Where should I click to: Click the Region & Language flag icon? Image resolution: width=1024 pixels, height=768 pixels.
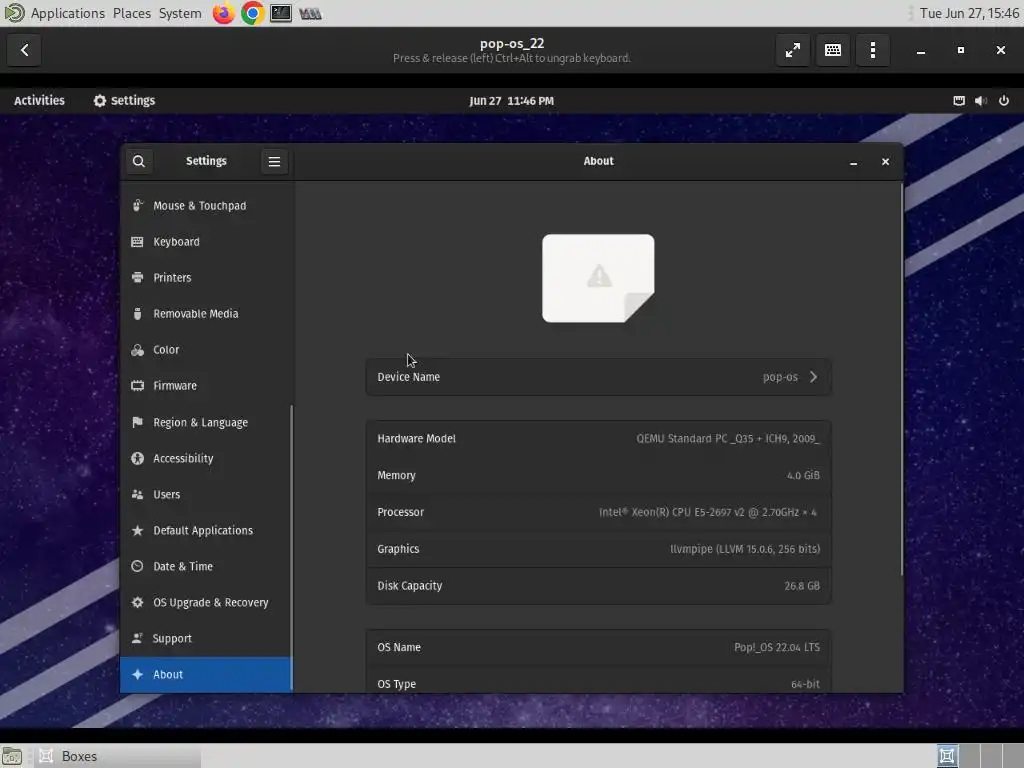click(137, 423)
